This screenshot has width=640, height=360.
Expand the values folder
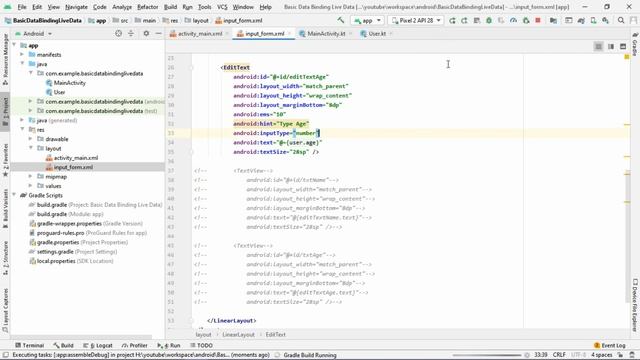point(30,186)
